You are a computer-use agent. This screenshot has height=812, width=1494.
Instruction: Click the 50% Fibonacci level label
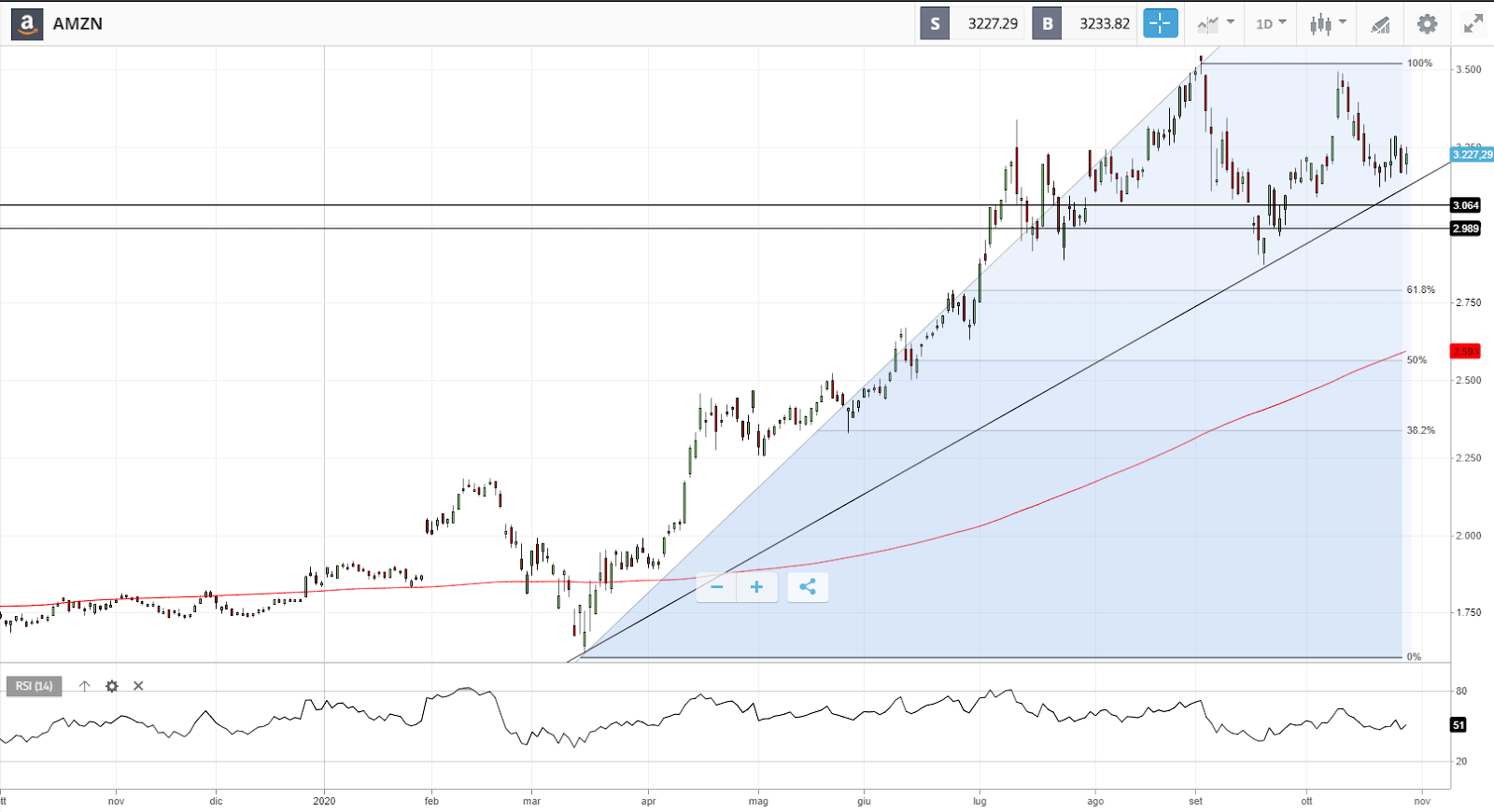click(1416, 360)
